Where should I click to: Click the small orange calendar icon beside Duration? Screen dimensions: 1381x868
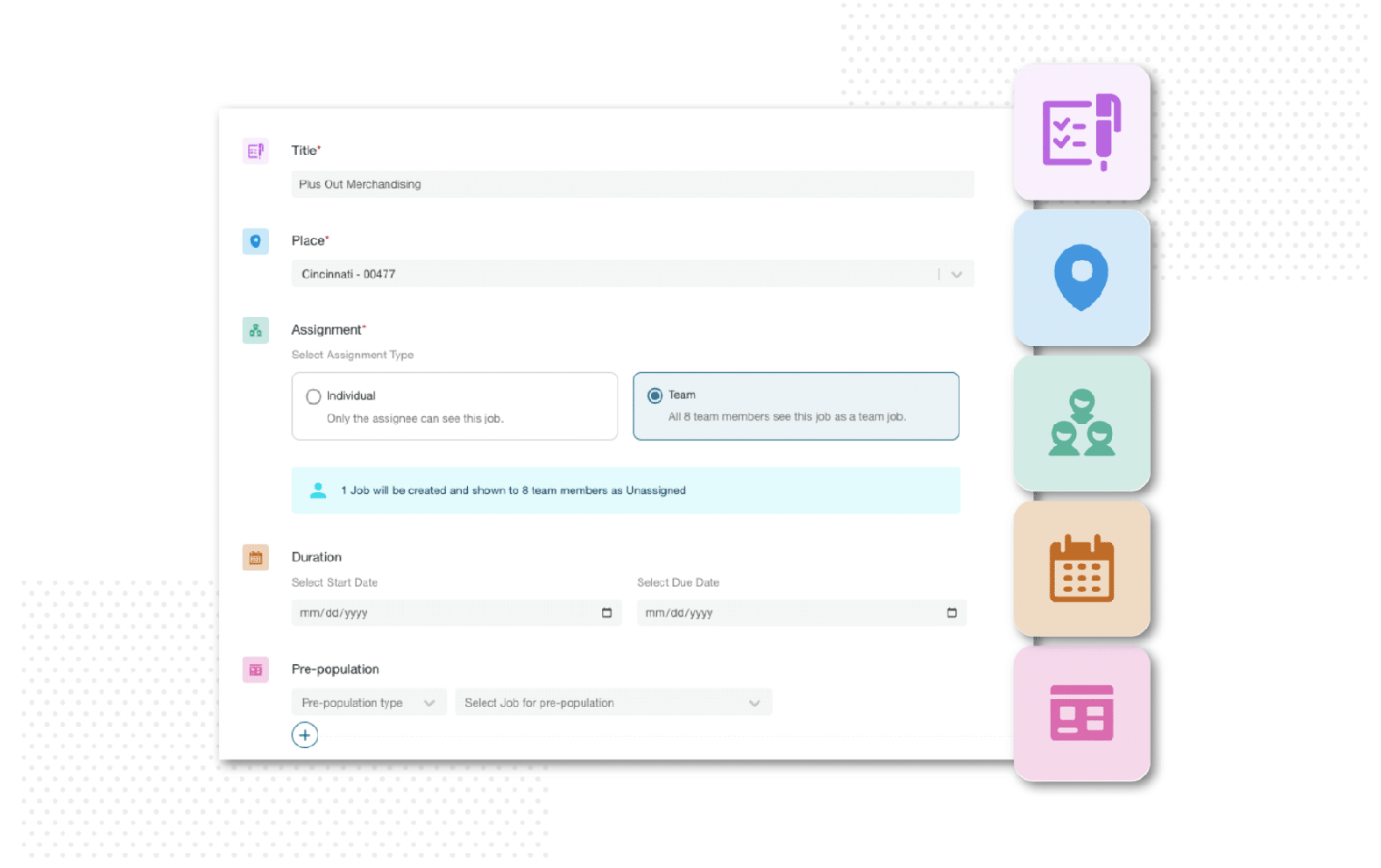pyautogui.click(x=255, y=558)
